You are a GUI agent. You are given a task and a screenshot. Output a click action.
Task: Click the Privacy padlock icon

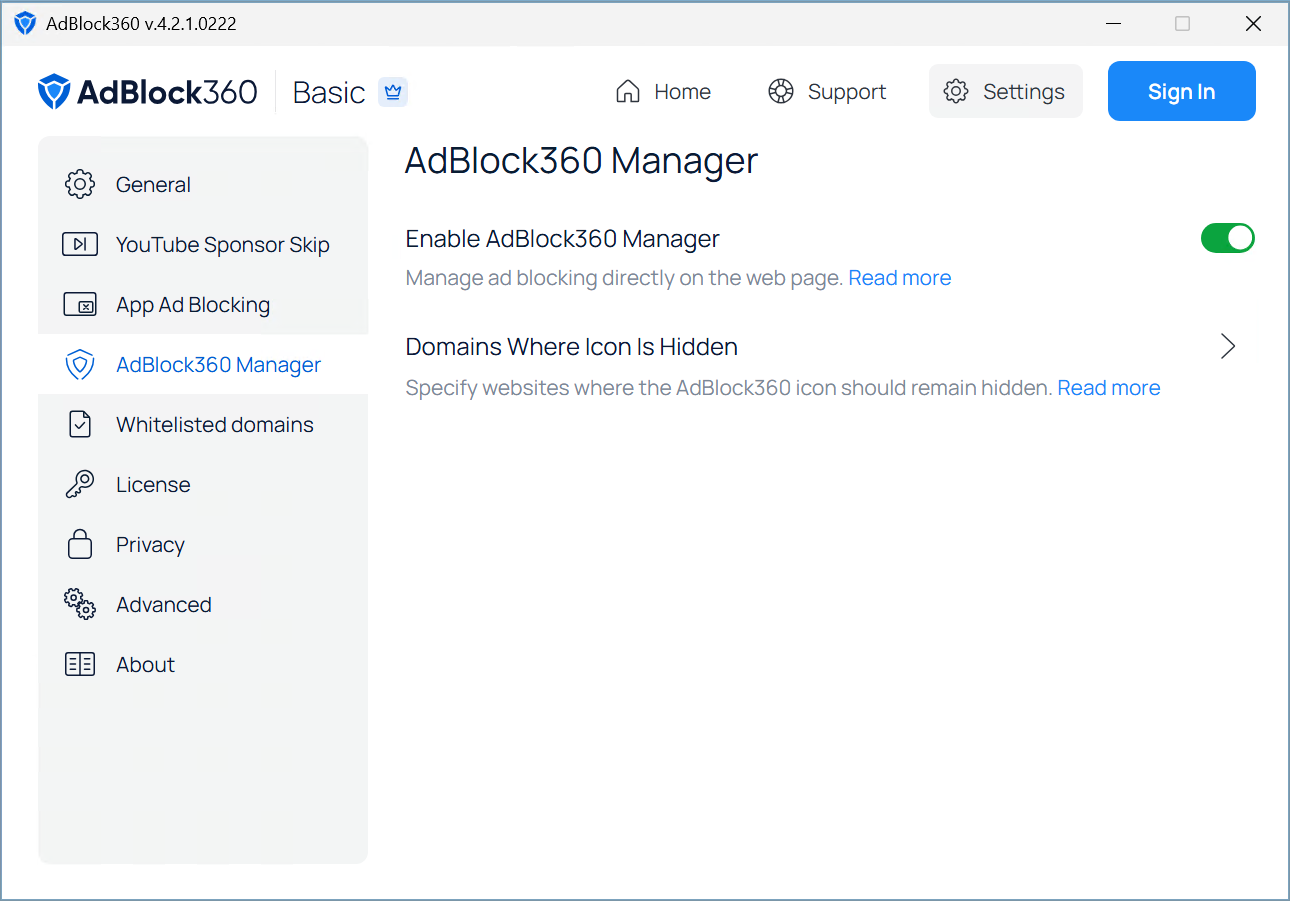point(80,544)
